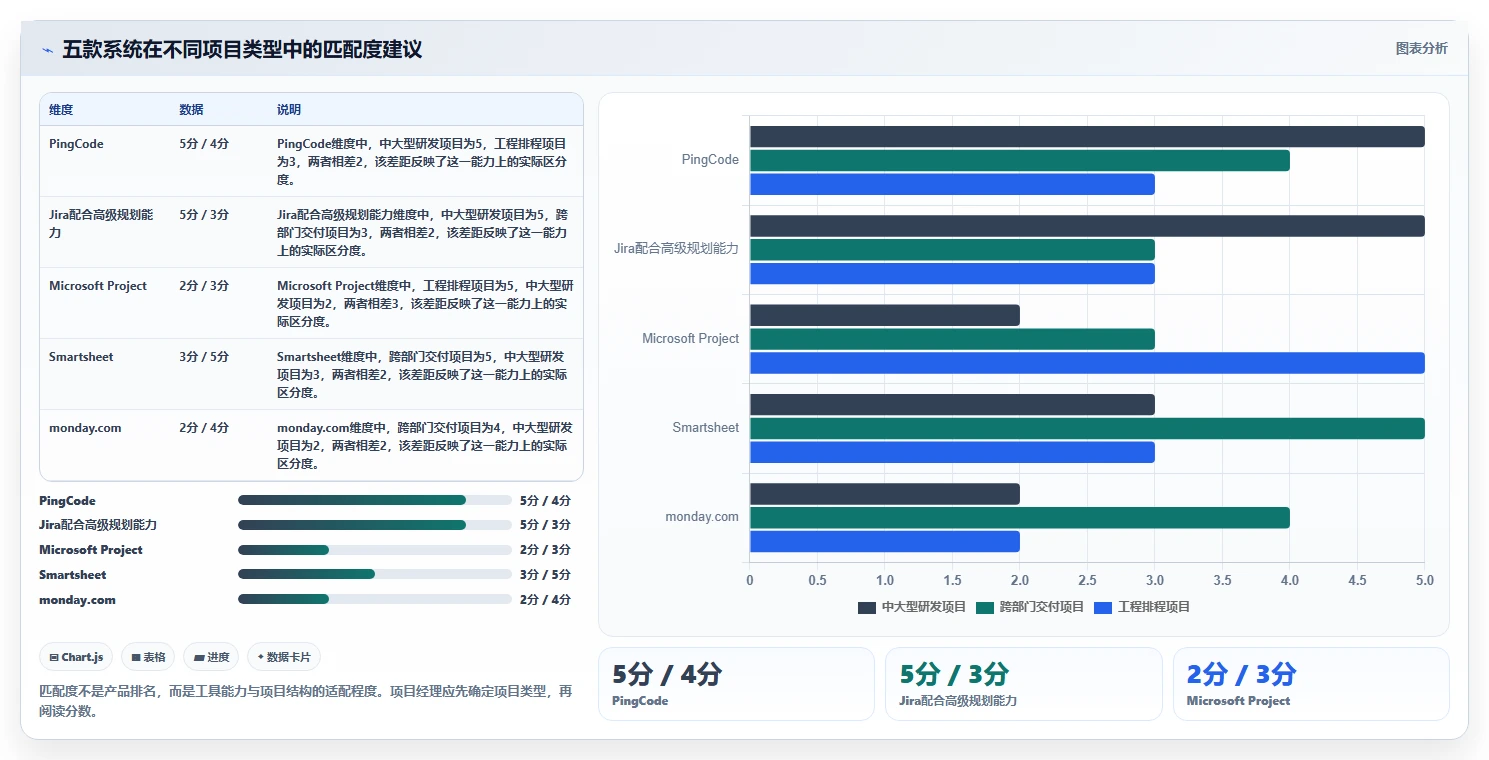
Task: Click Smartsheet's green 跨部门交付项目 chart bar
Action: [1087, 428]
